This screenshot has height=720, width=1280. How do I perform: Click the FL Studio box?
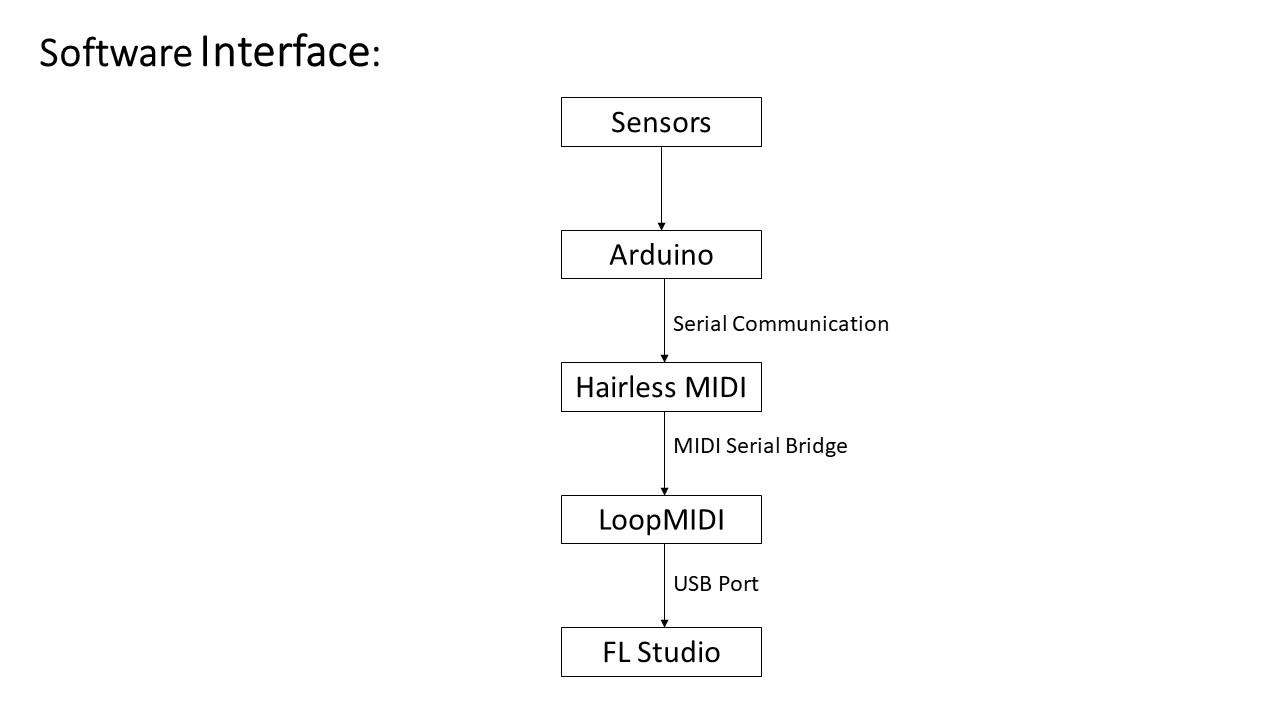[661, 652]
